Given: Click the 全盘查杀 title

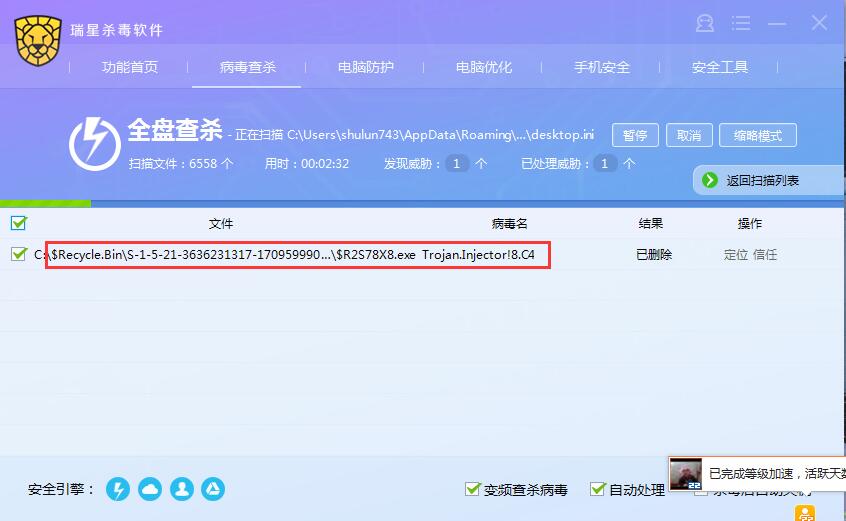Looking at the screenshot, I should [x=175, y=130].
